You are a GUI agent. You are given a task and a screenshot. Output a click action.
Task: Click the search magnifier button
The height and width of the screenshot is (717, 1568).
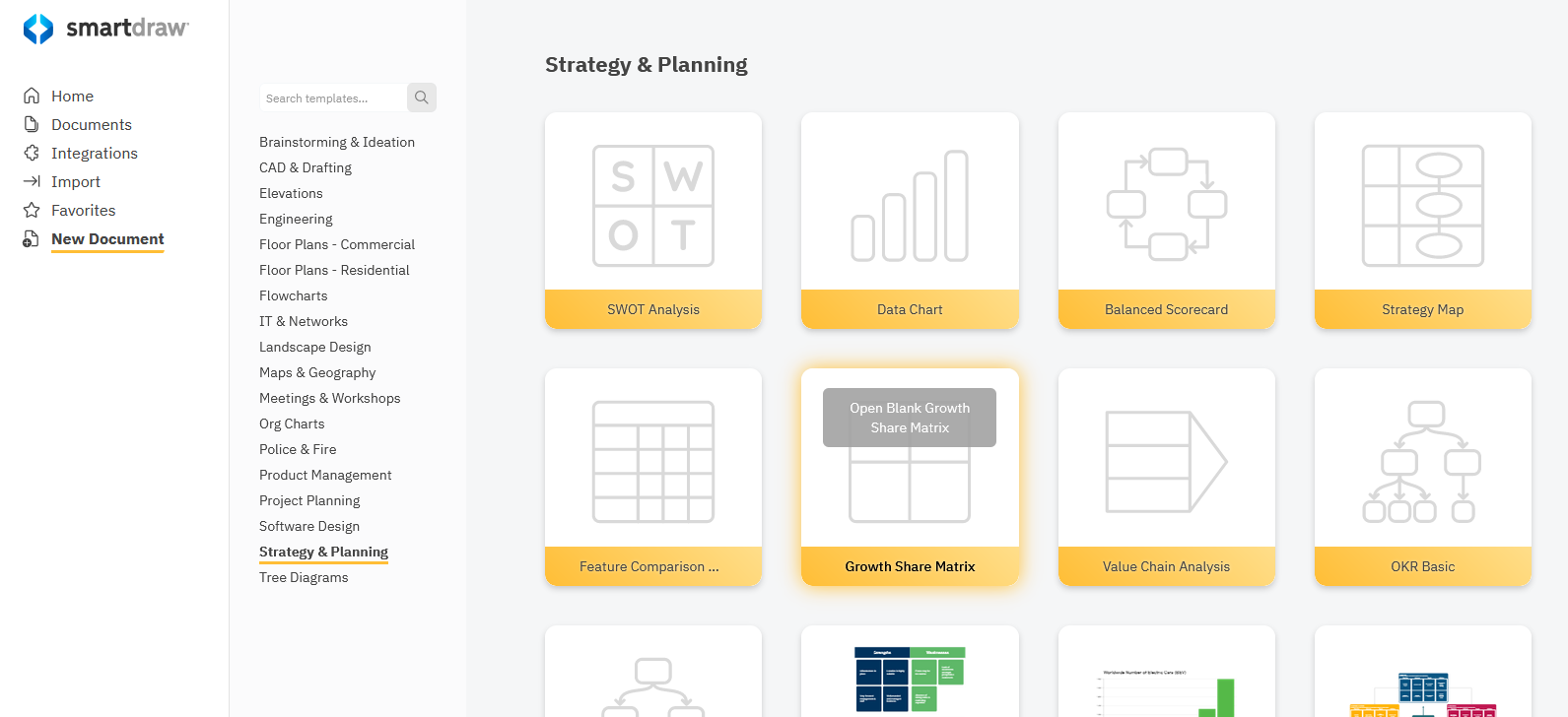422,98
